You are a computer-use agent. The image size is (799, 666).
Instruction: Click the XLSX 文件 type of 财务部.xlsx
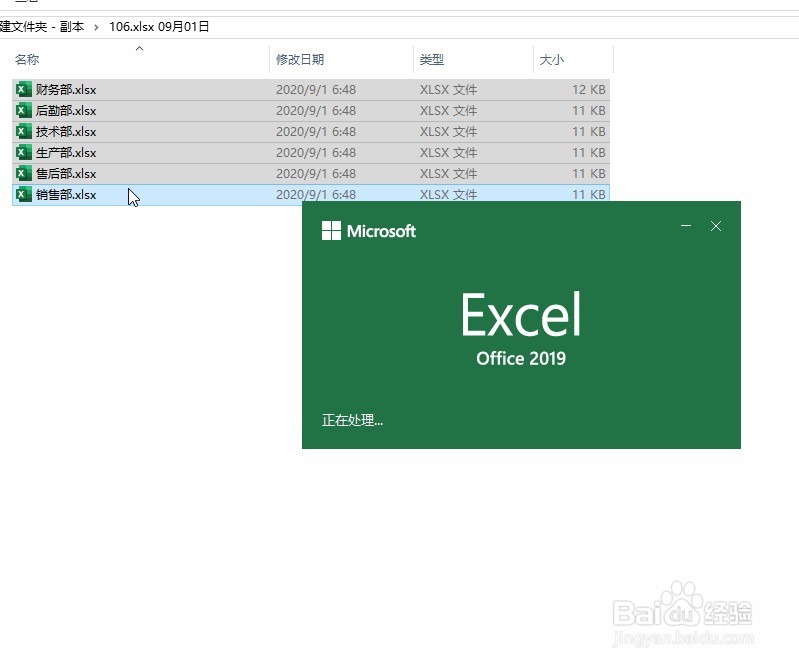(x=448, y=90)
